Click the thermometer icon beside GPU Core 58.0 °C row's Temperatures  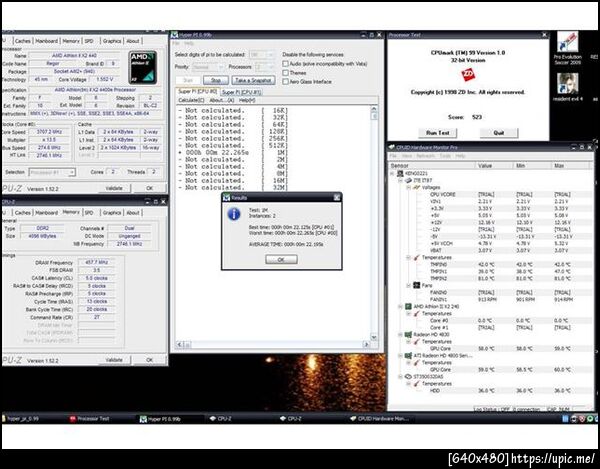click(x=416, y=342)
